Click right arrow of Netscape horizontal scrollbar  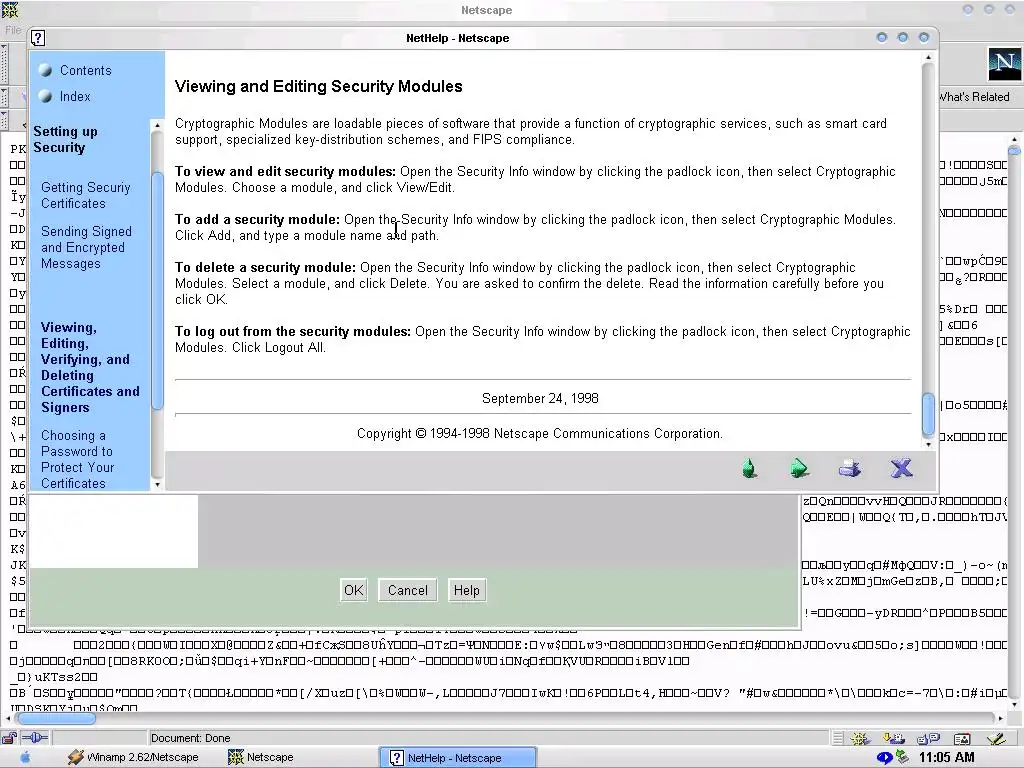pyautogui.click(x=1000, y=718)
